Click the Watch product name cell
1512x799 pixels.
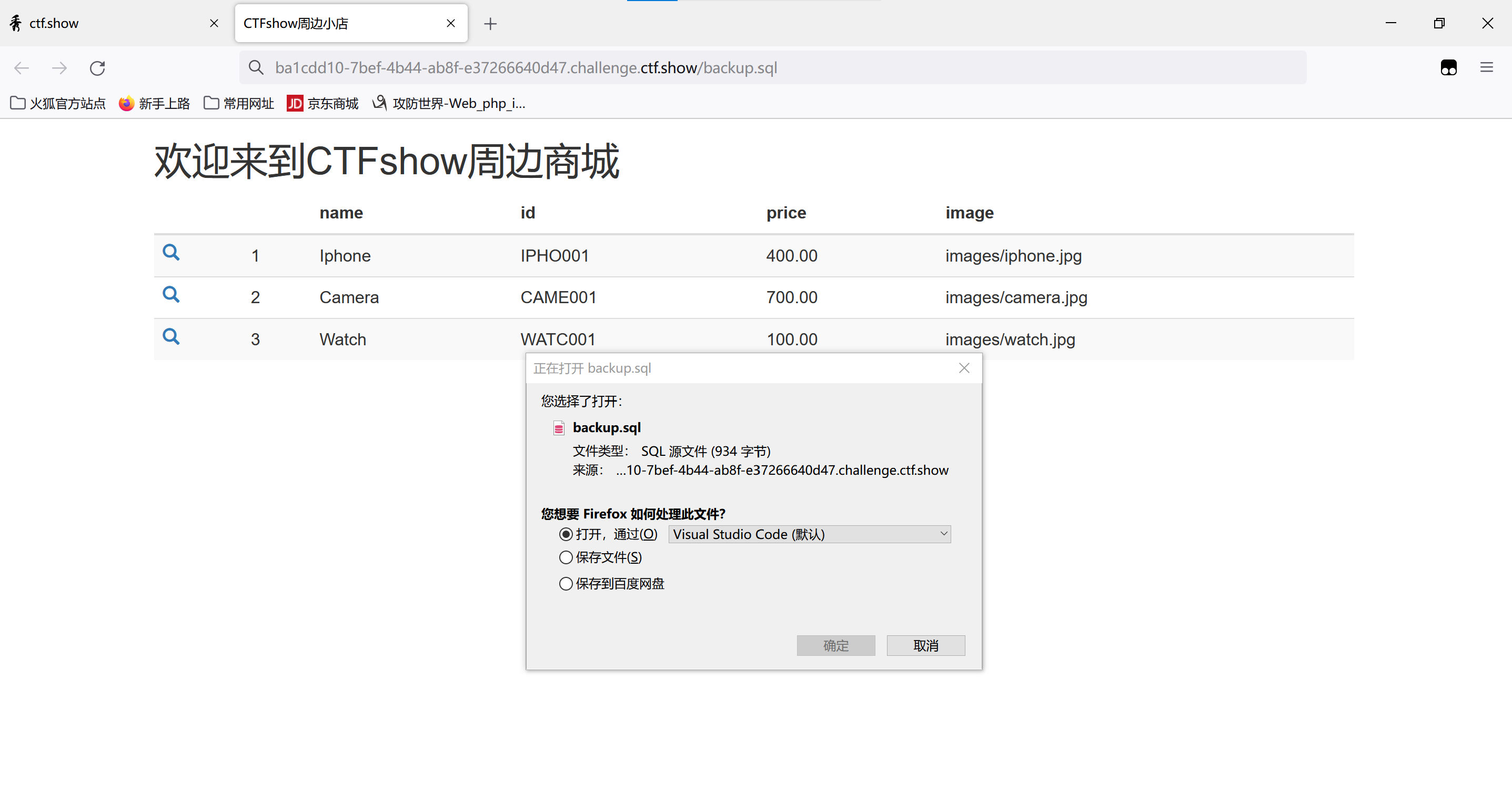coord(343,340)
